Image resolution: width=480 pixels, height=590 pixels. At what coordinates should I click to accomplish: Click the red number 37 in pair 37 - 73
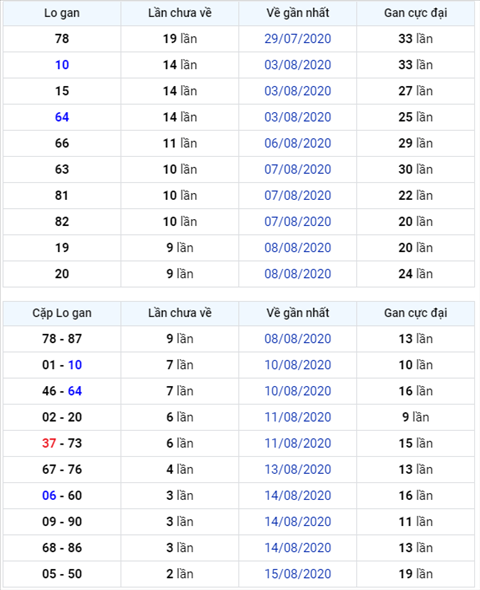[x=49, y=443]
